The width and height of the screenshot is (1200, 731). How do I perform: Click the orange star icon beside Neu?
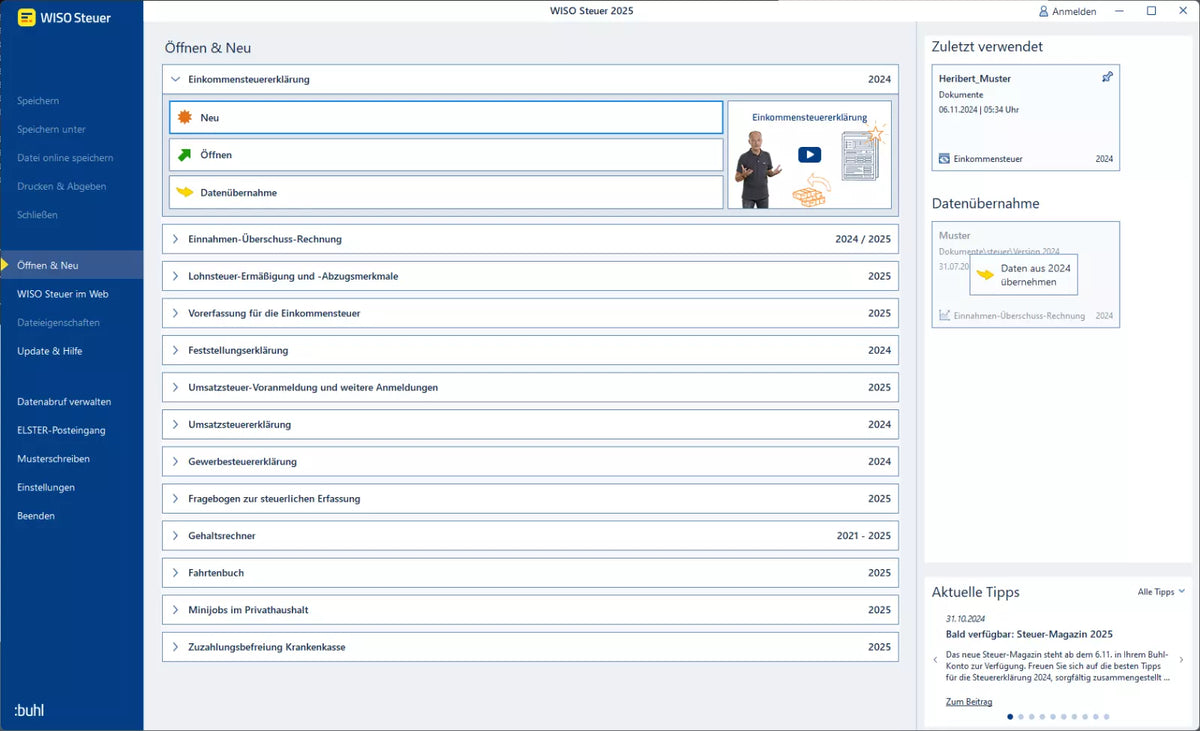point(184,117)
